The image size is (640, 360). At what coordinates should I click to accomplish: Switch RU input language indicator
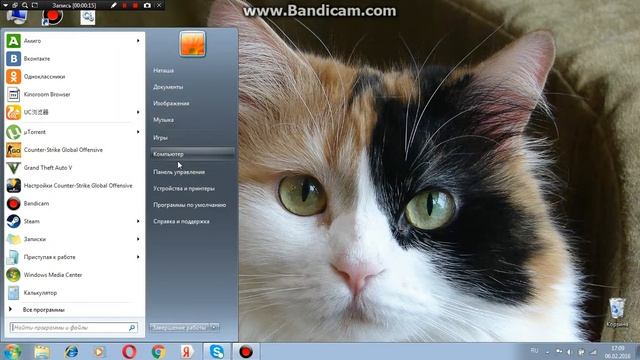[x=534, y=351]
